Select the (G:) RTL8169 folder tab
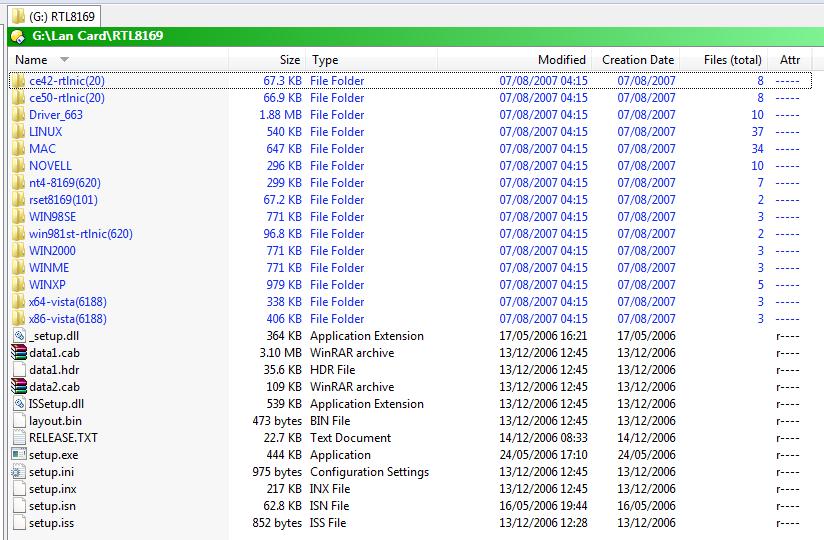Image resolution: width=824 pixels, height=540 pixels. tap(54, 16)
